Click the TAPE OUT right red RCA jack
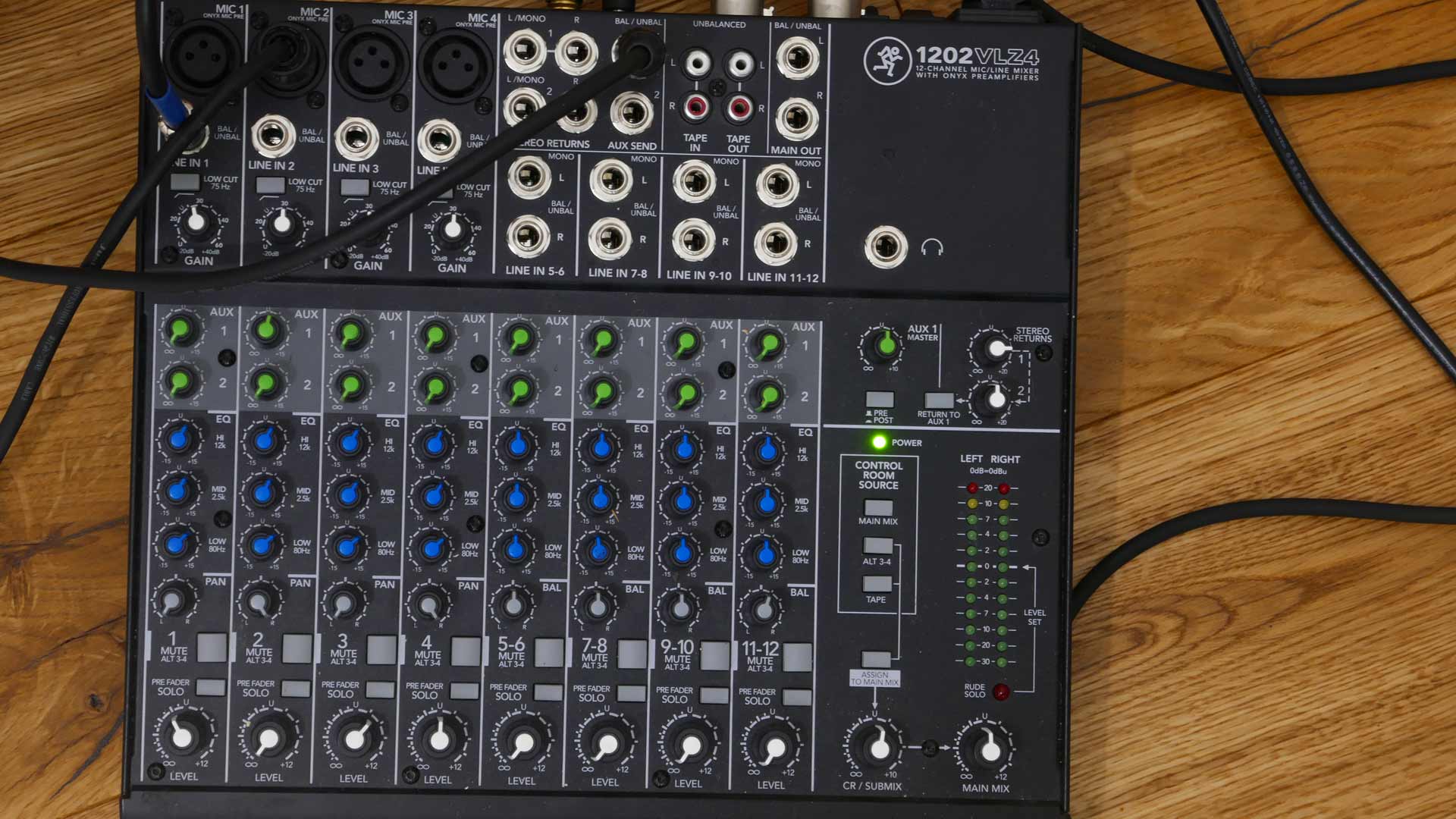Viewport: 1456px width, 819px height. [739, 108]
